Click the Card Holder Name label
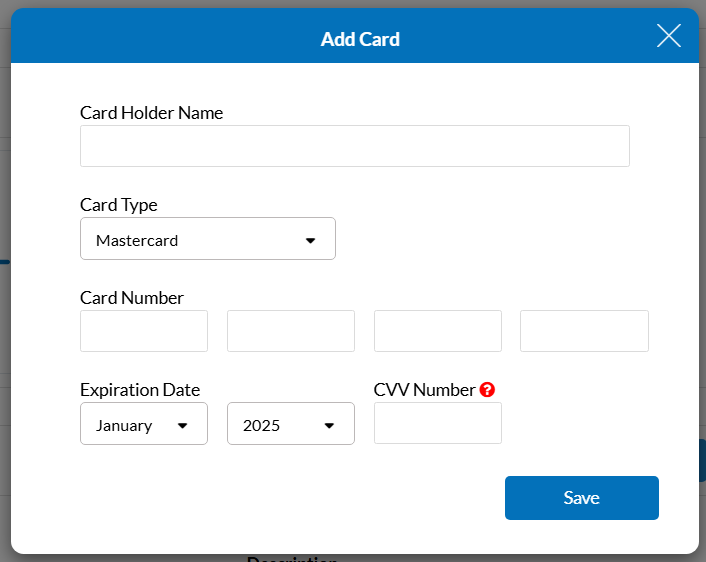This screenshot has width=706, height=562. click(151, 113)
